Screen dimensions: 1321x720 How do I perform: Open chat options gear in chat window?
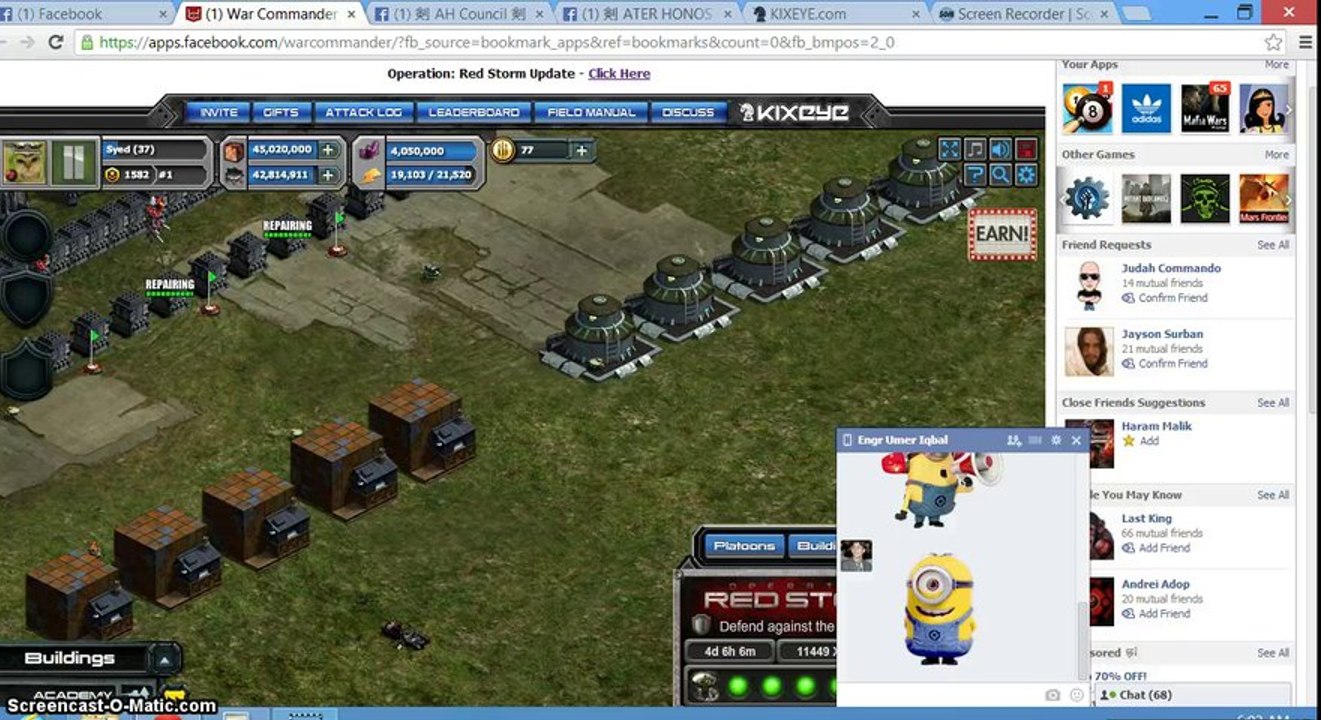(x=1056, y=440)
